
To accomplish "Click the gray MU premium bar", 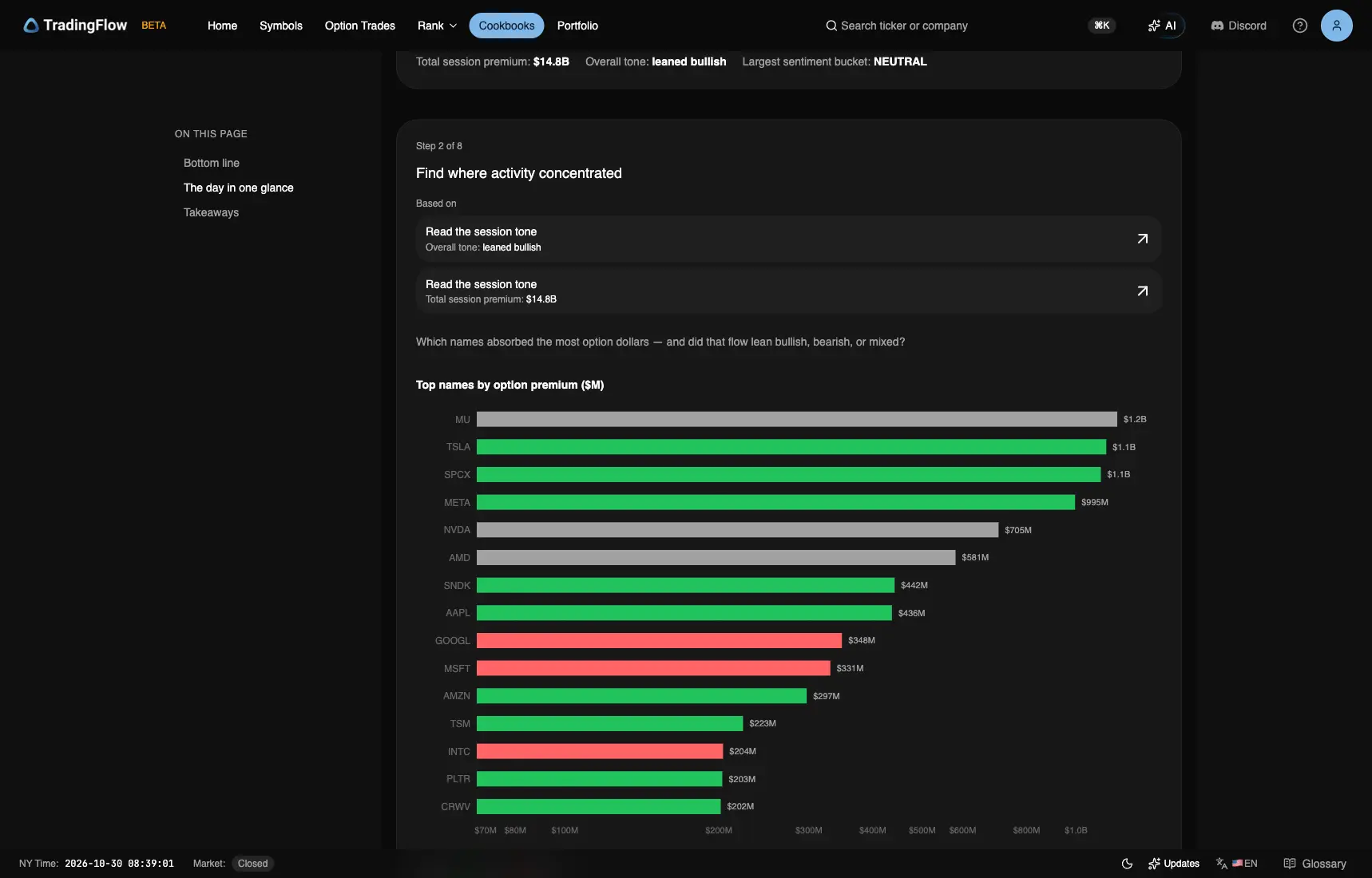I will click(797, 419).
